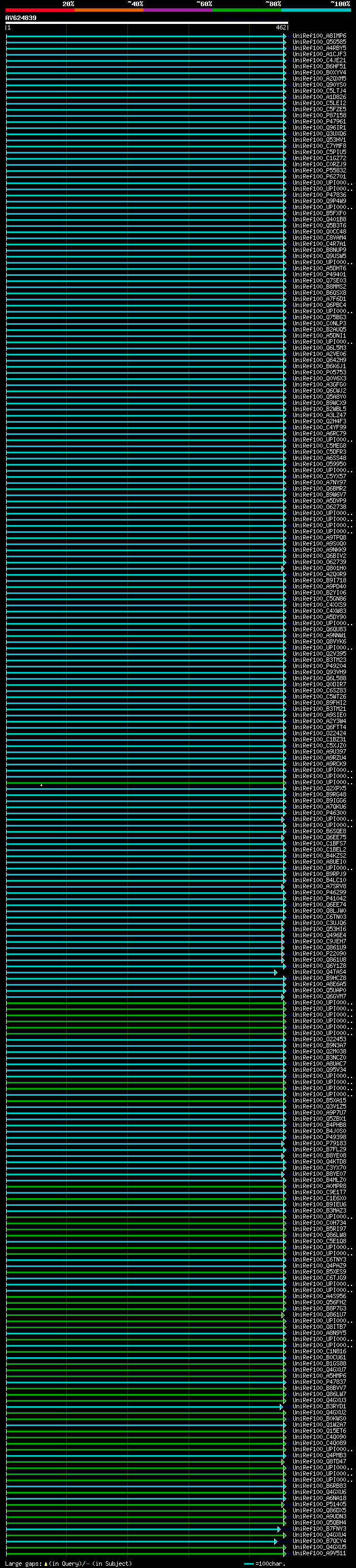Select the green alignment bar for UniRef100_B5XA15

[145, 1101]
